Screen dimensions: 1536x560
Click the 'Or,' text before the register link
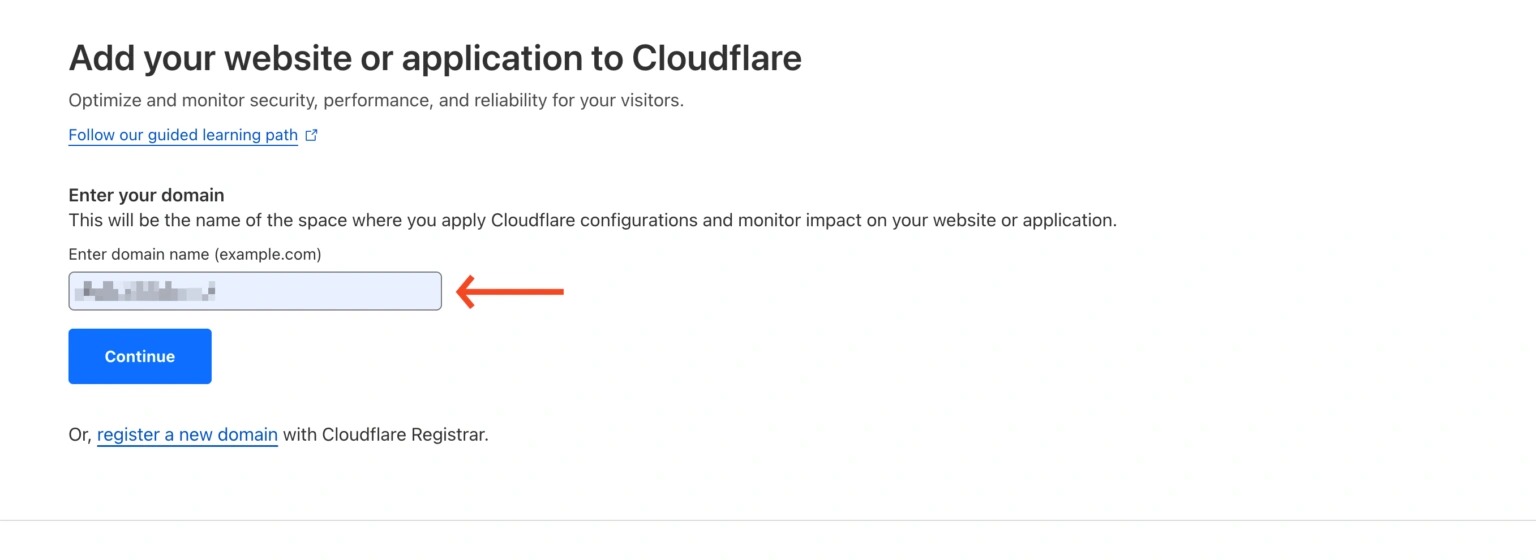click(x=80, y=435)
